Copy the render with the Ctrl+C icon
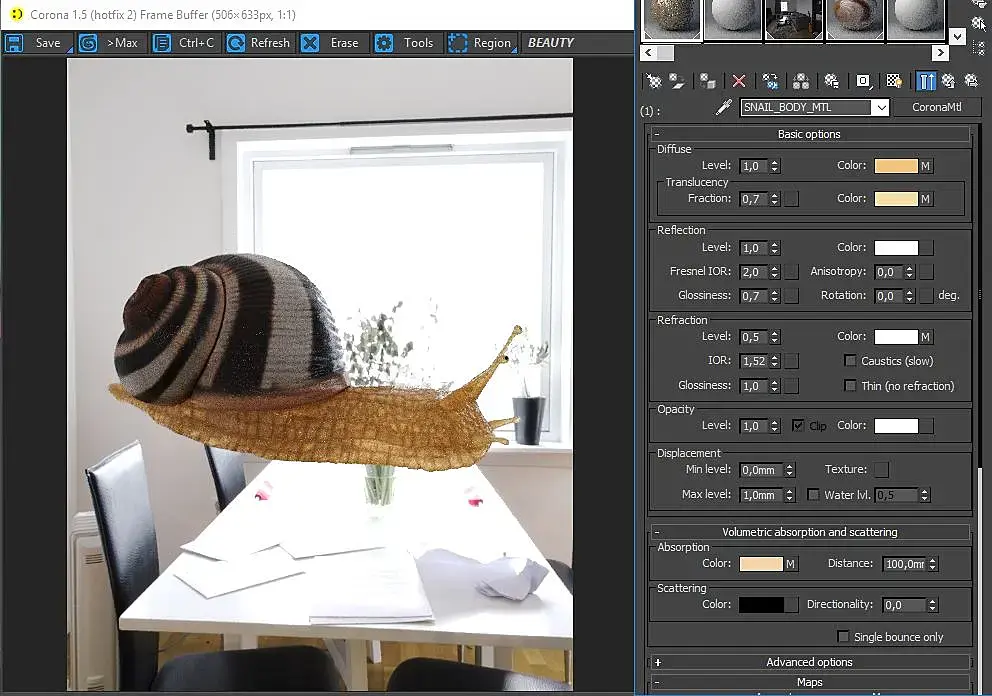This screenshot has width=992, height=696. (x=162, y=43)
